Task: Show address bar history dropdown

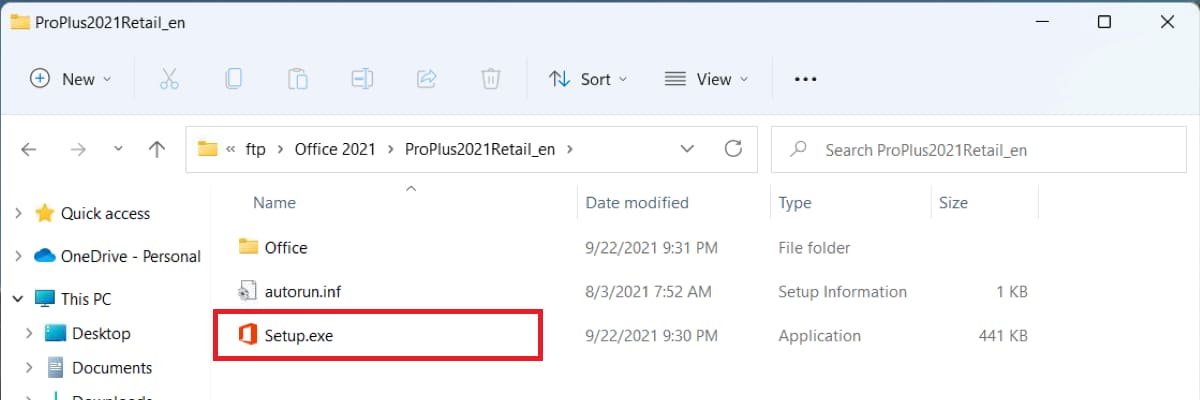Action: (x=687, y=150)
